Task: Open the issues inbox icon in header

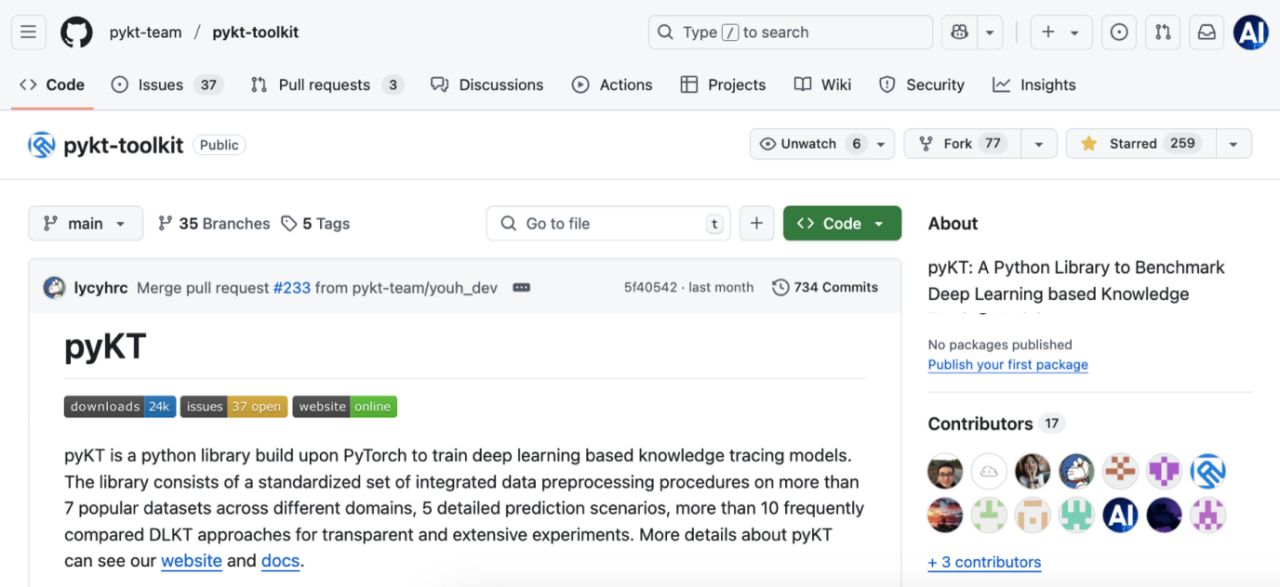Action: pos(1119,32)
